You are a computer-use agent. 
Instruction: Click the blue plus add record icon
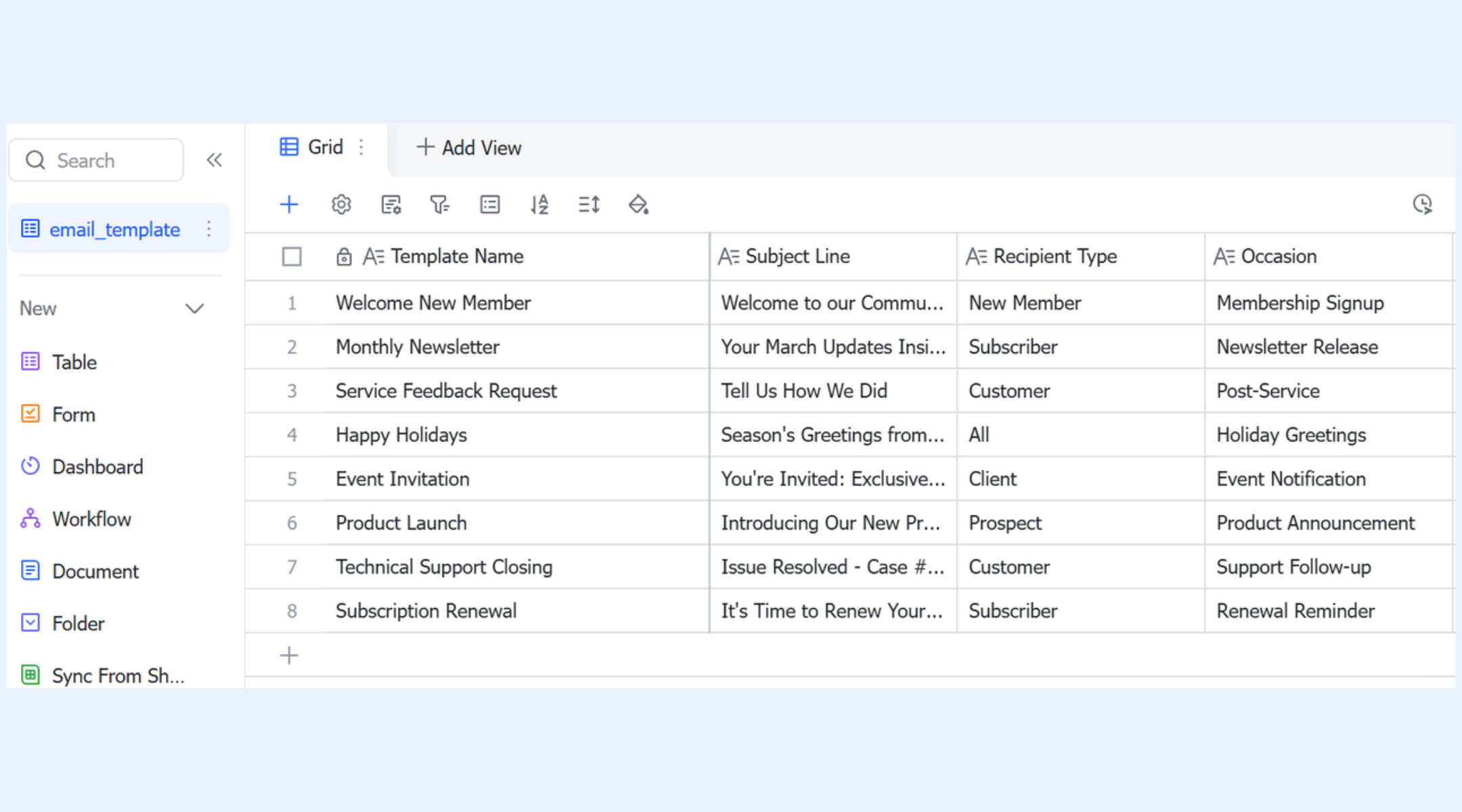[x=289, y=204]
